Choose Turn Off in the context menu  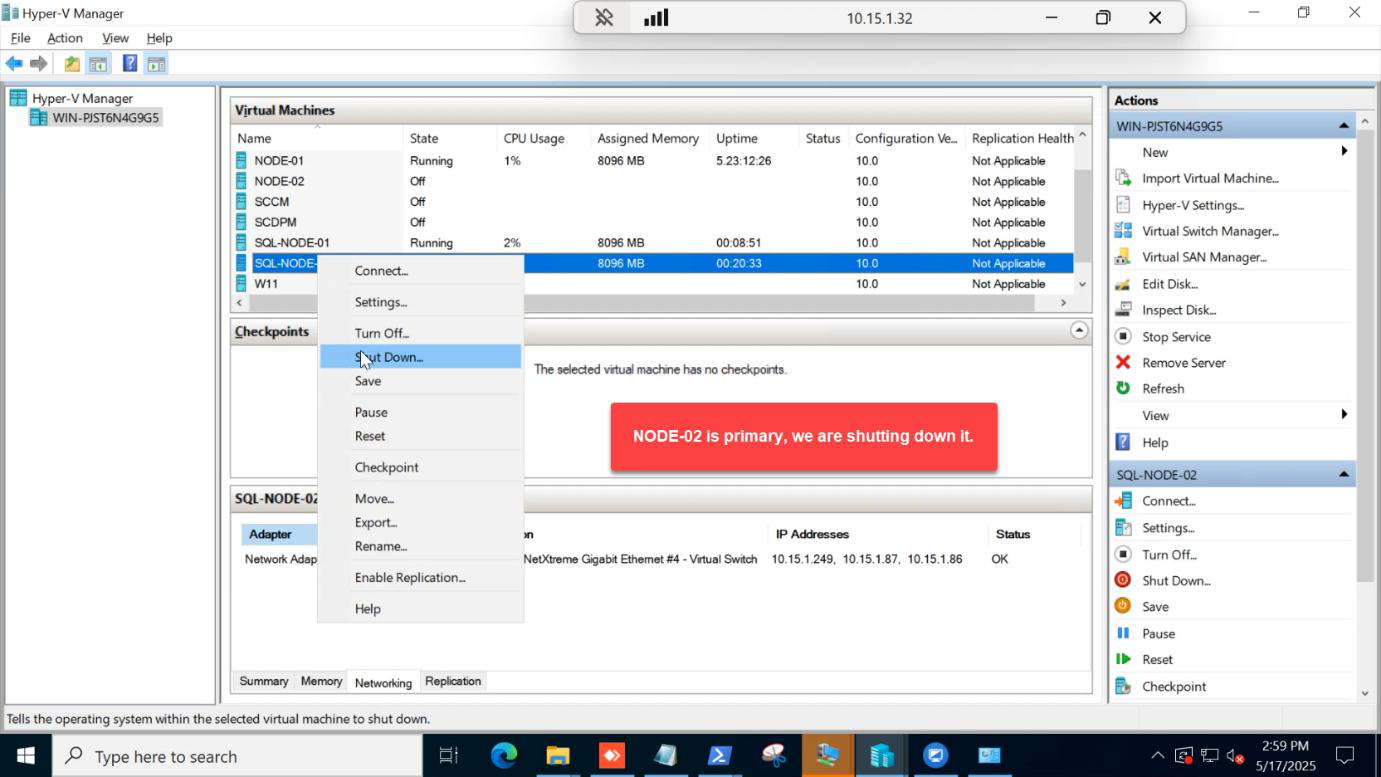click(420, 333)
